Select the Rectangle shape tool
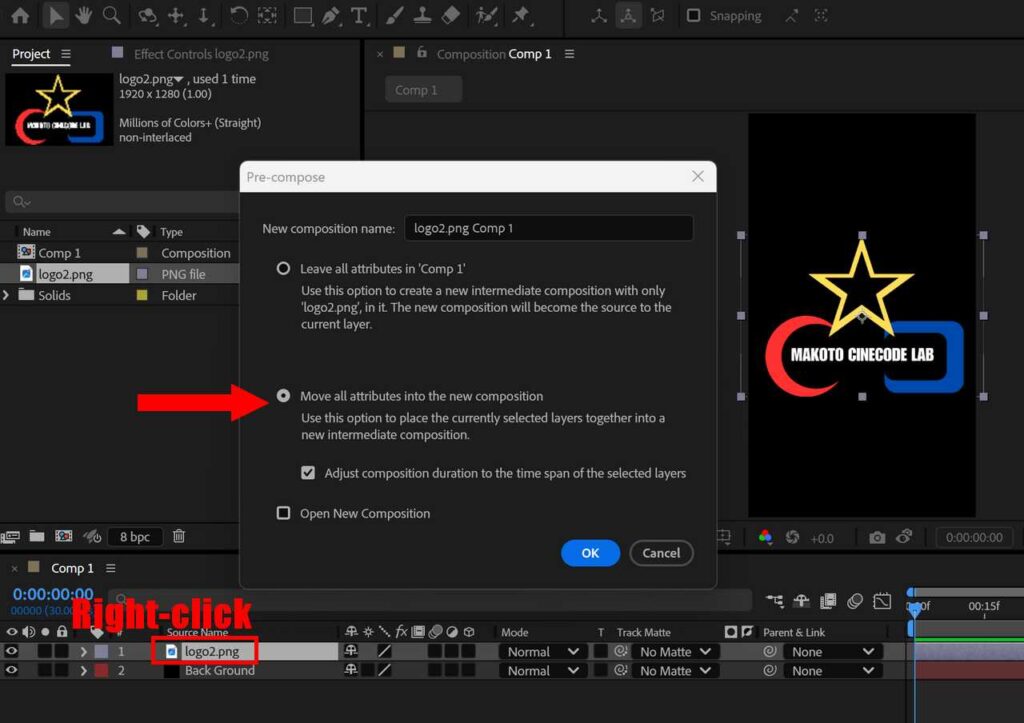The image size is (1024, 723). pos(303,16)
